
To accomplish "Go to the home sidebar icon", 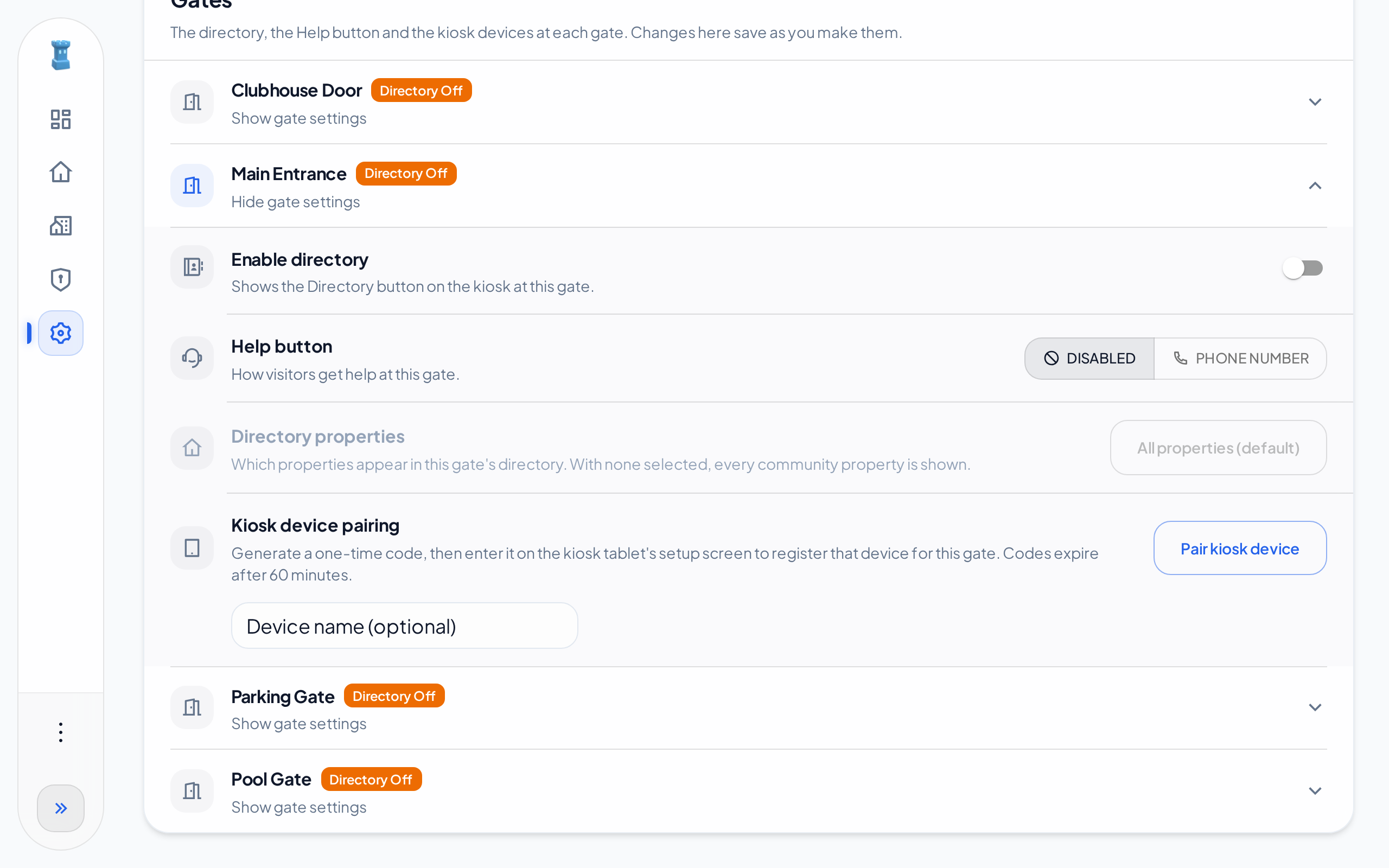I will 61,172.
